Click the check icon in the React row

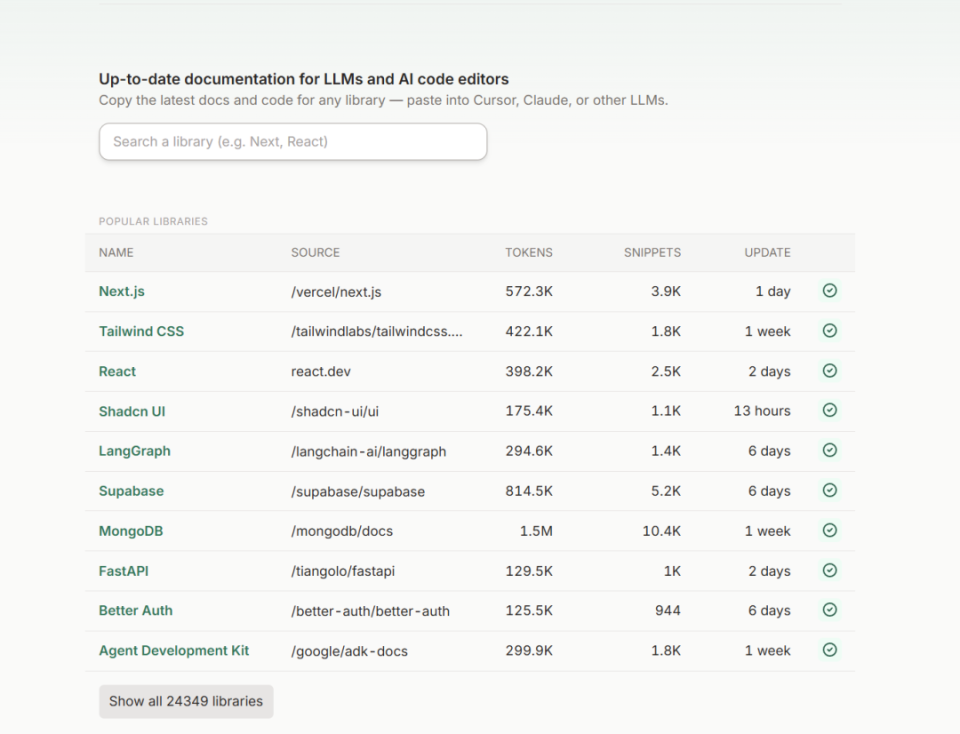[830, 371]
